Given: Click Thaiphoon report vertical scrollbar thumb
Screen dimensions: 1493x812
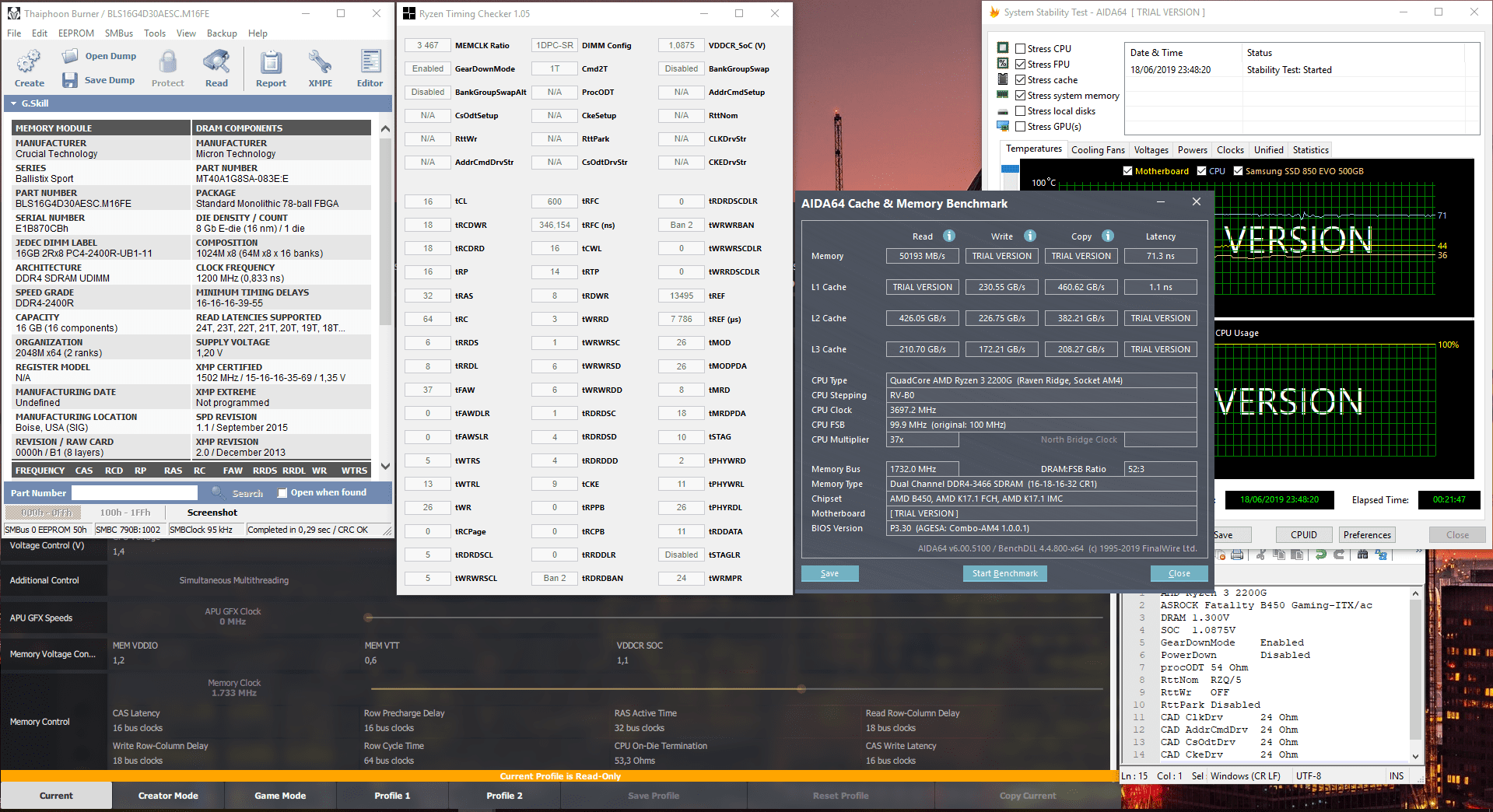Looking at the screenshot, I should pos(385,232).
